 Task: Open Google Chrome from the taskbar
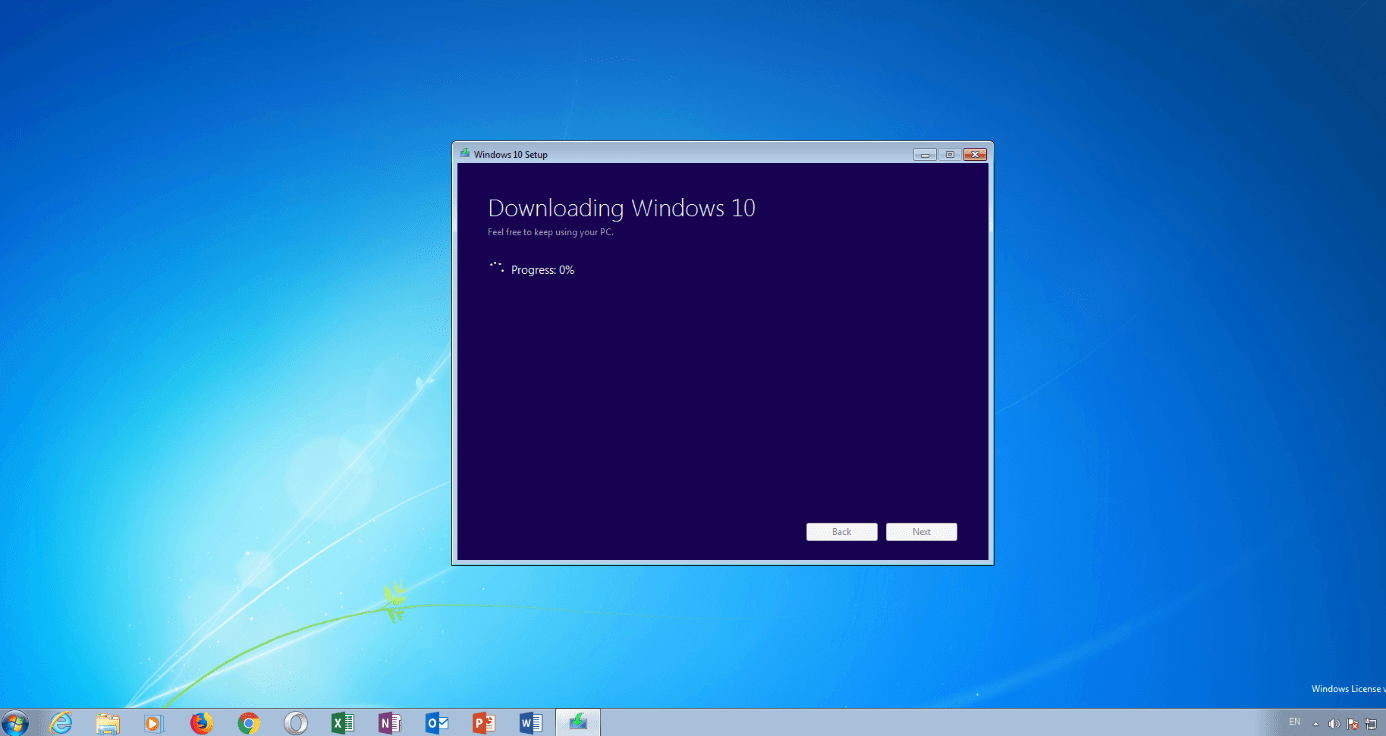coord(248,722)
